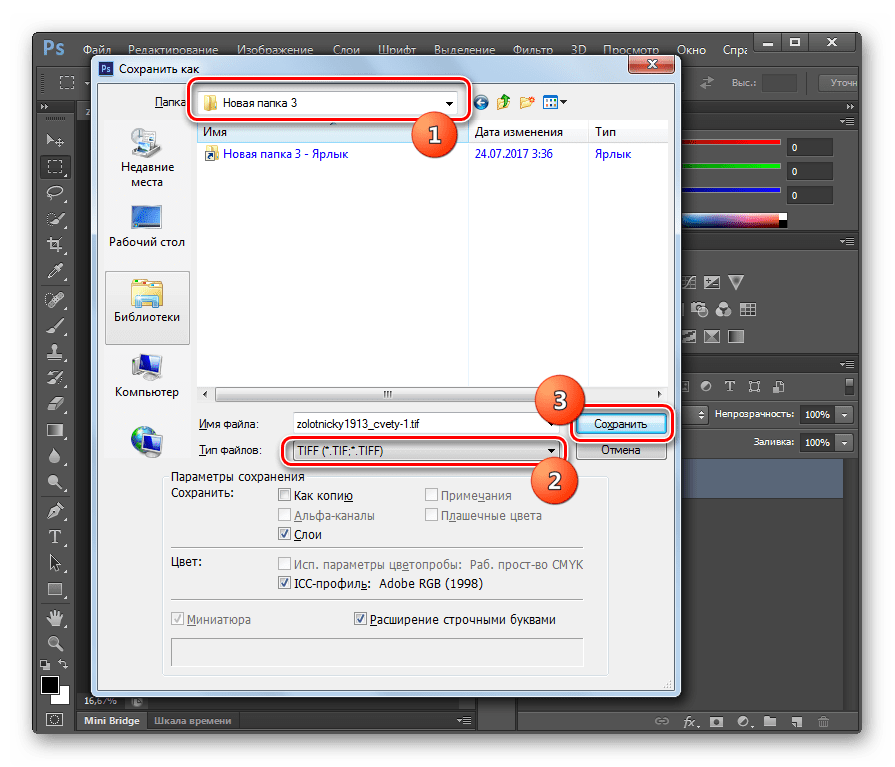The width and height of the screenshot is (895, 767).
Task: Select the Zoom tool
Action: pyautogui.click(x=55, y=644)
